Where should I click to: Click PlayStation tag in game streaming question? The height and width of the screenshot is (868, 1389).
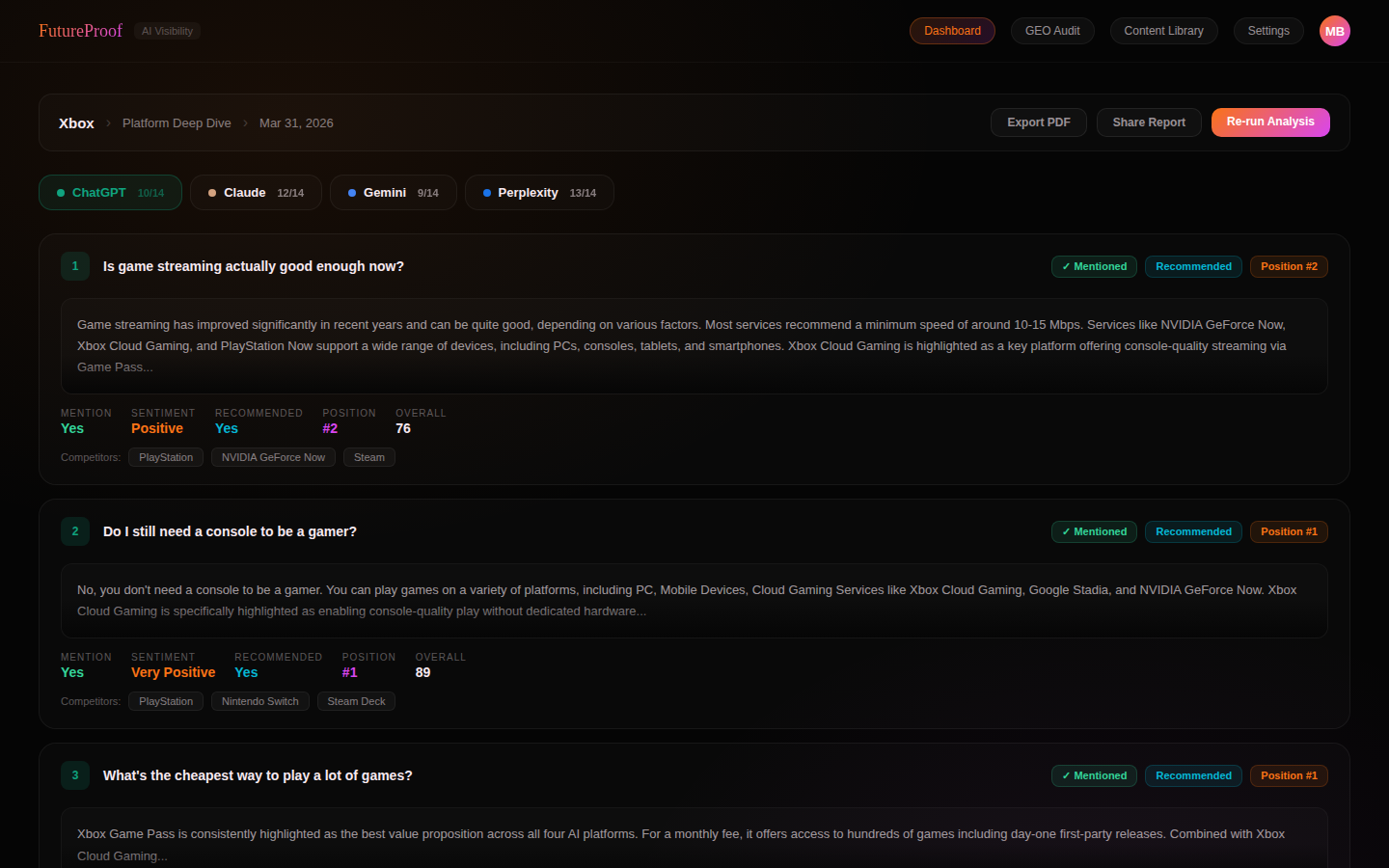coord(166,457)
